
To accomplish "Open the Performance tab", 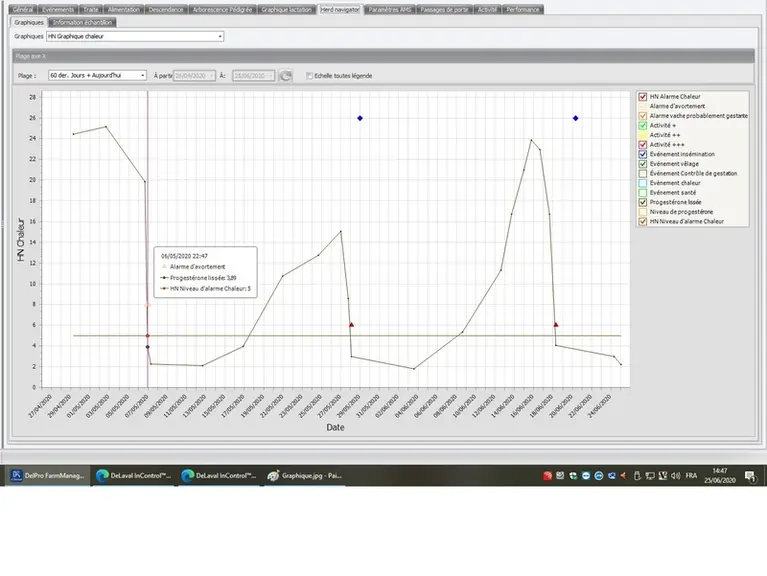I will (522, 9).
